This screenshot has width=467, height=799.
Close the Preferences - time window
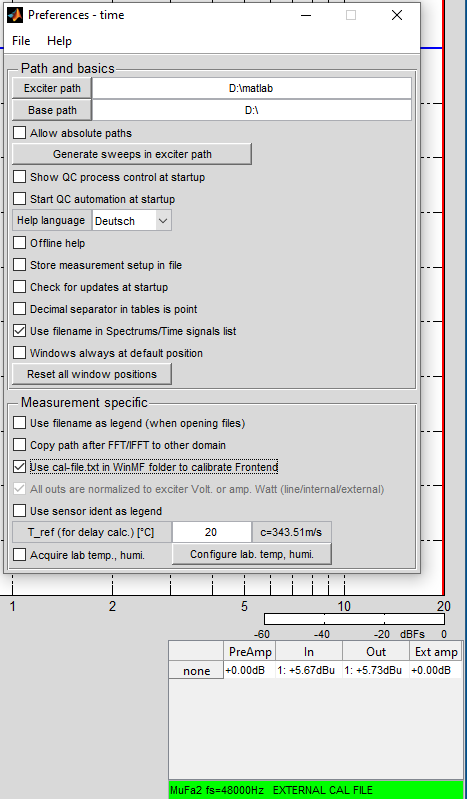coord(397,15)
